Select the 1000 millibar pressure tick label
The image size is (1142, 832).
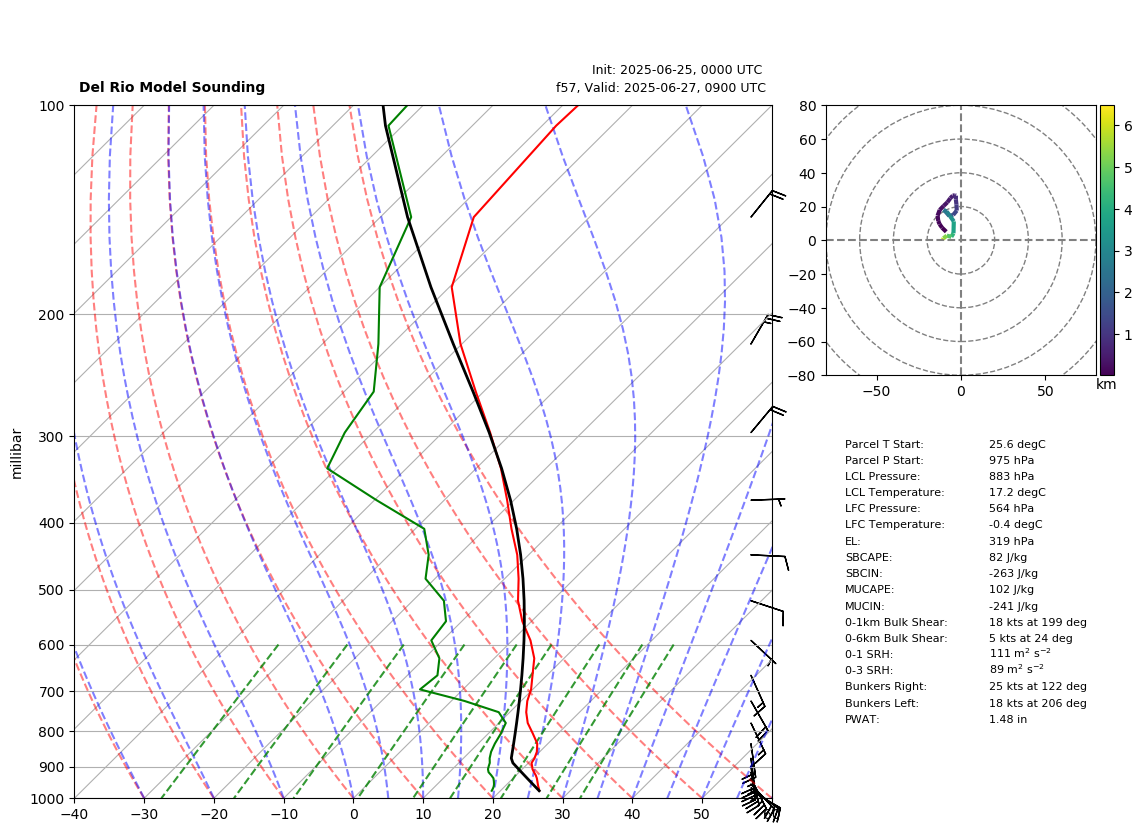tap(49, 799)
